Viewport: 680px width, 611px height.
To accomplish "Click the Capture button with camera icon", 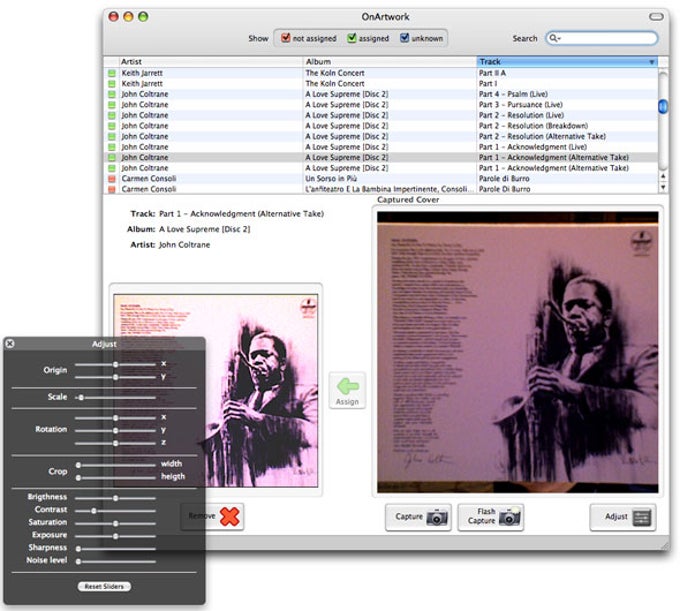I will coord(418,517).
